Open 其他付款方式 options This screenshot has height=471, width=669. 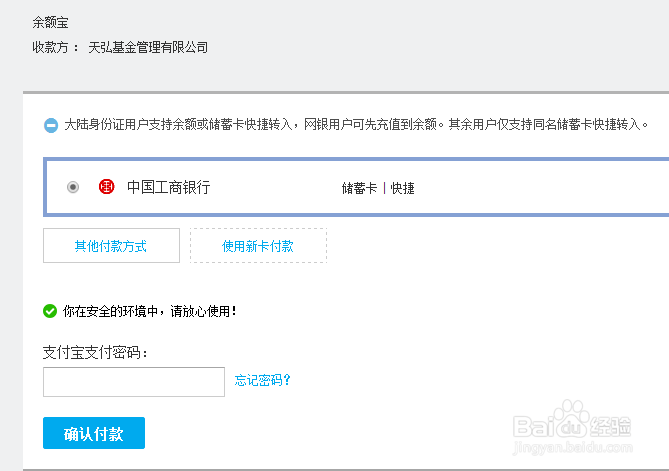111,246
